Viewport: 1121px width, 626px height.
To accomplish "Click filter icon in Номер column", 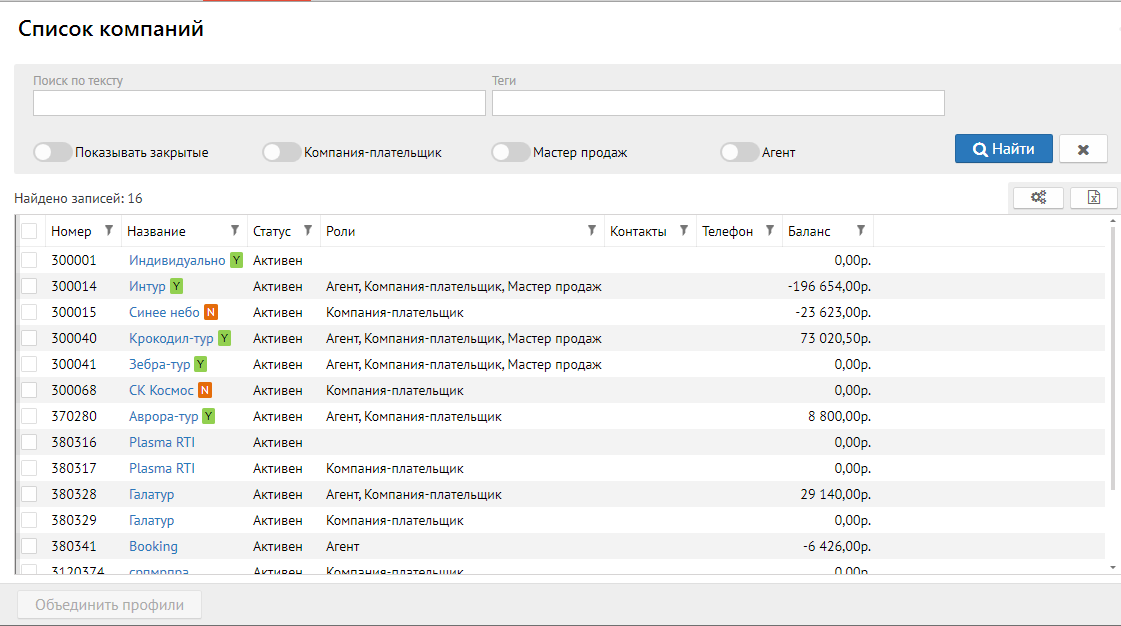I will click(109, 231).
